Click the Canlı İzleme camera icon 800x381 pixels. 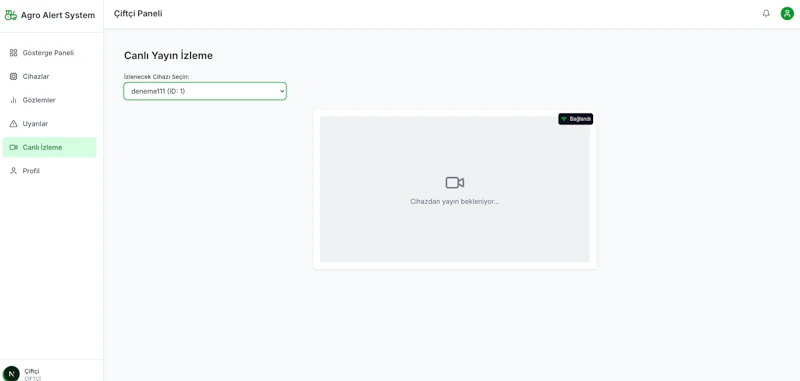14,147
